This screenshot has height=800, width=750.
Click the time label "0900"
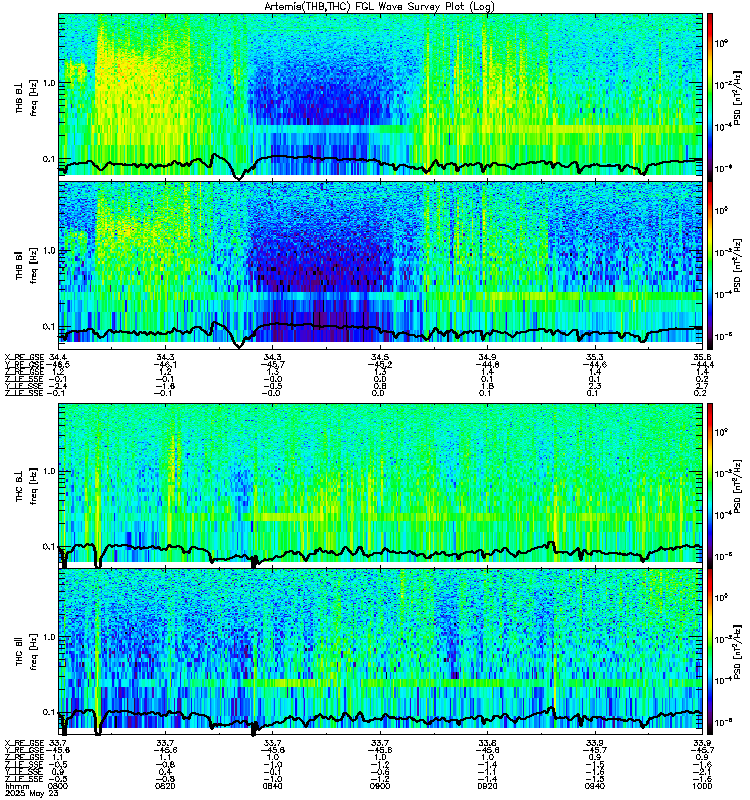pos(380,786)
